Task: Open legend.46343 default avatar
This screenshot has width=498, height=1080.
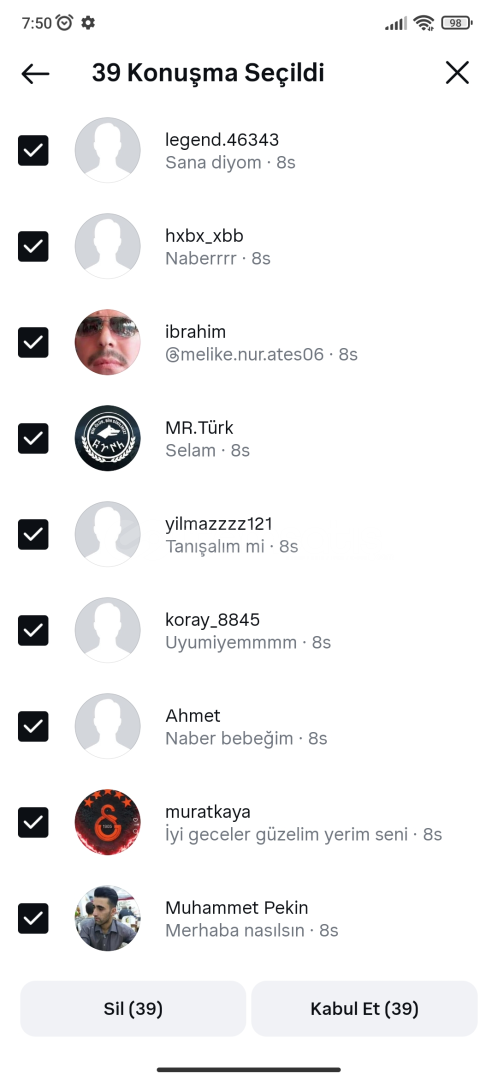Action: (x=107, y=149)
